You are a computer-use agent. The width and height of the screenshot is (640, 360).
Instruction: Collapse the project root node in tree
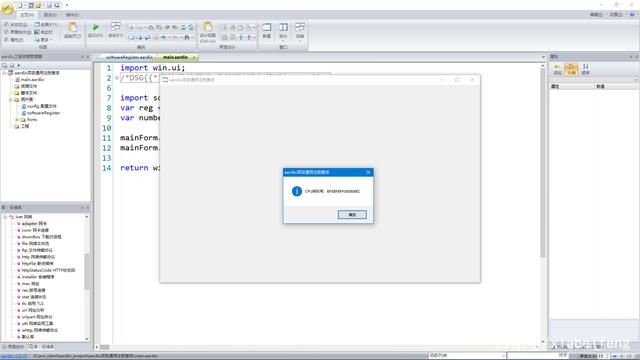click(4, 73)
